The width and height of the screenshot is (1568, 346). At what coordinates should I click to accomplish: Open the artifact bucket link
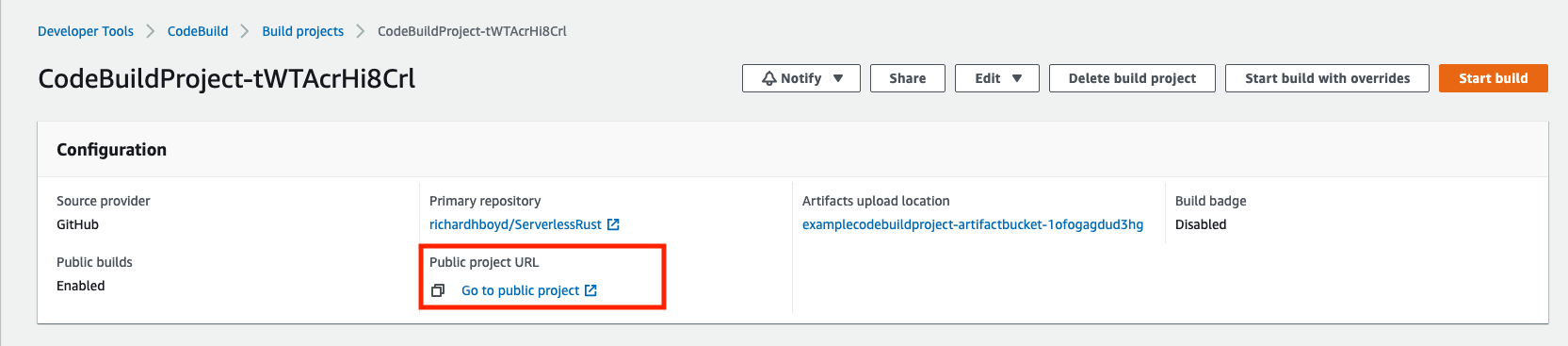pyautogui.click(x=973, y=224)
